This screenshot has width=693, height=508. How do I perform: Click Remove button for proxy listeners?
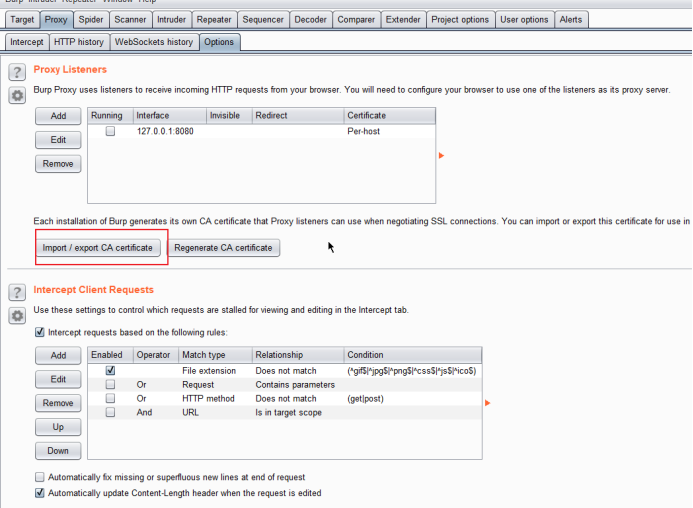[58, 164]
